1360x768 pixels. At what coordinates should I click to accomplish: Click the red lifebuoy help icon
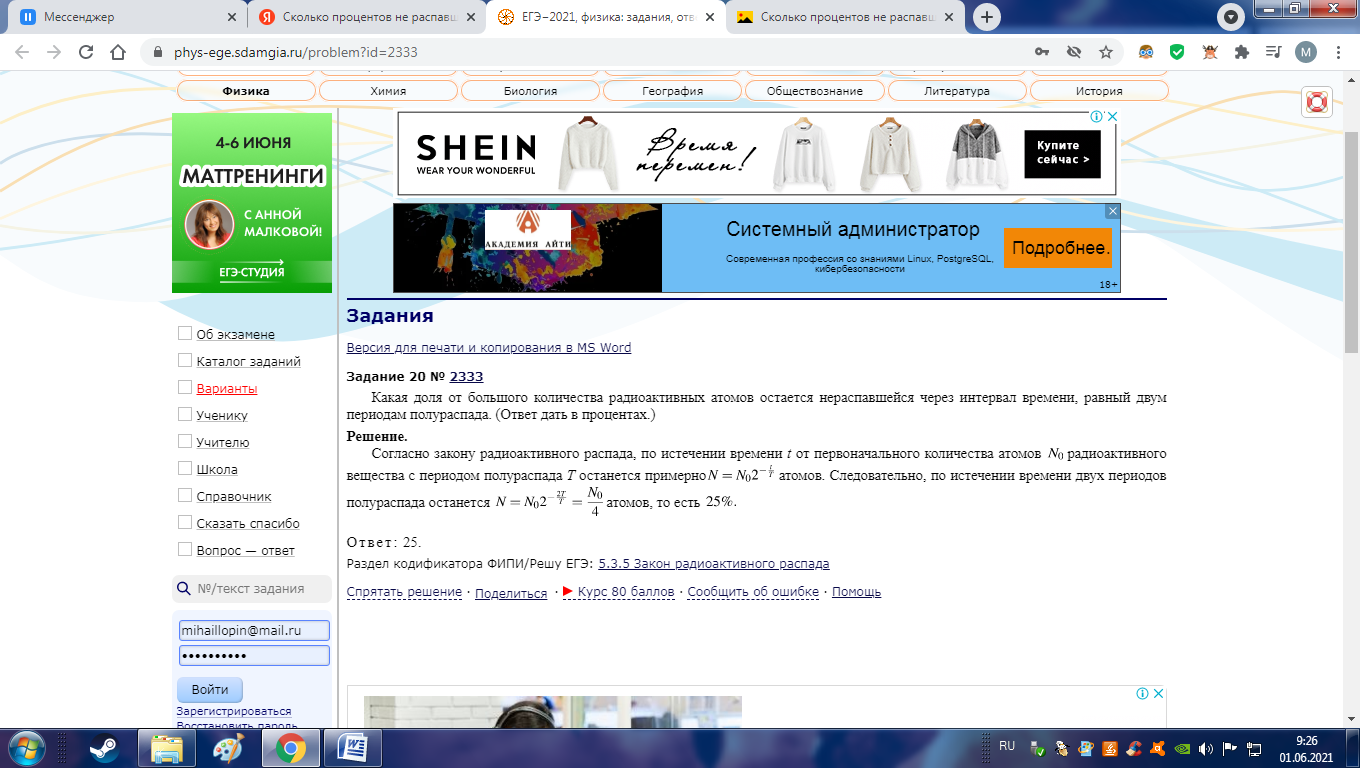coord(1316,101)
